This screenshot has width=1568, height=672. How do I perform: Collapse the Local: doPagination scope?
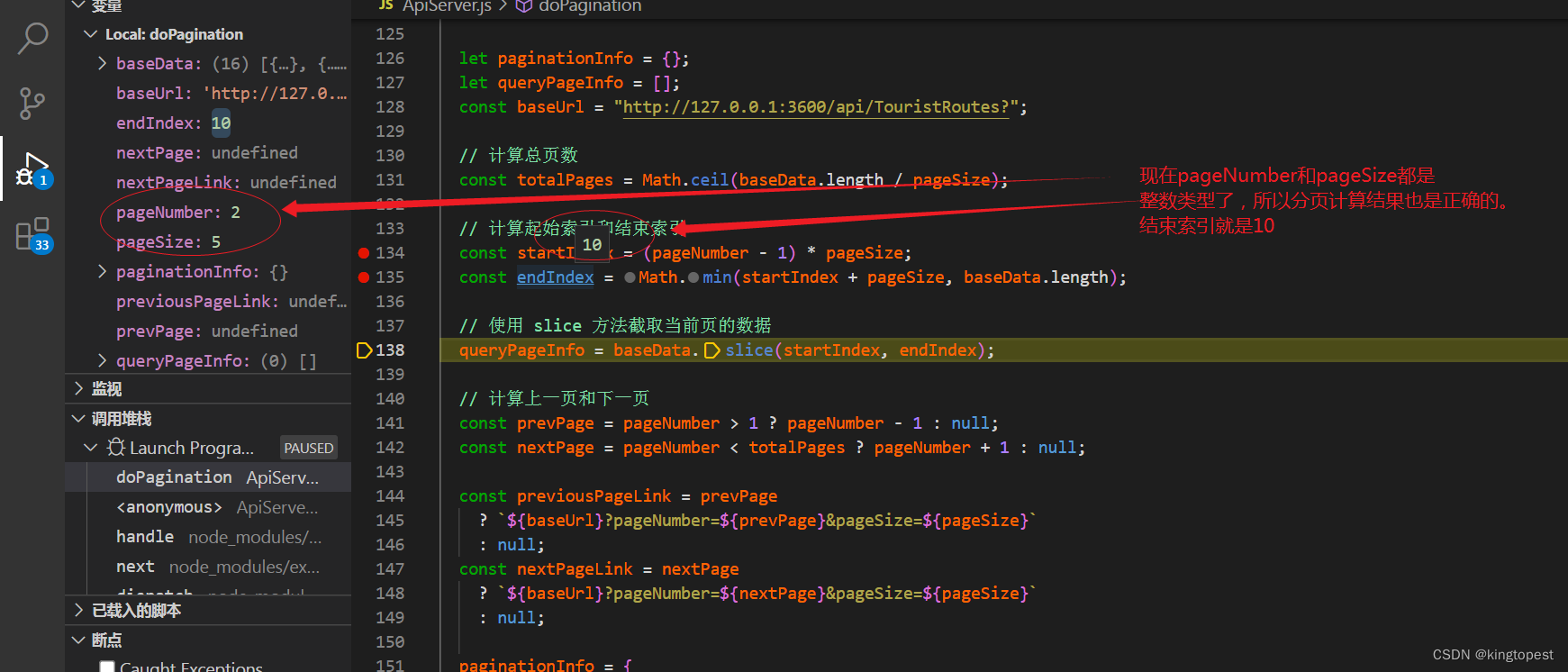[90, 34]
